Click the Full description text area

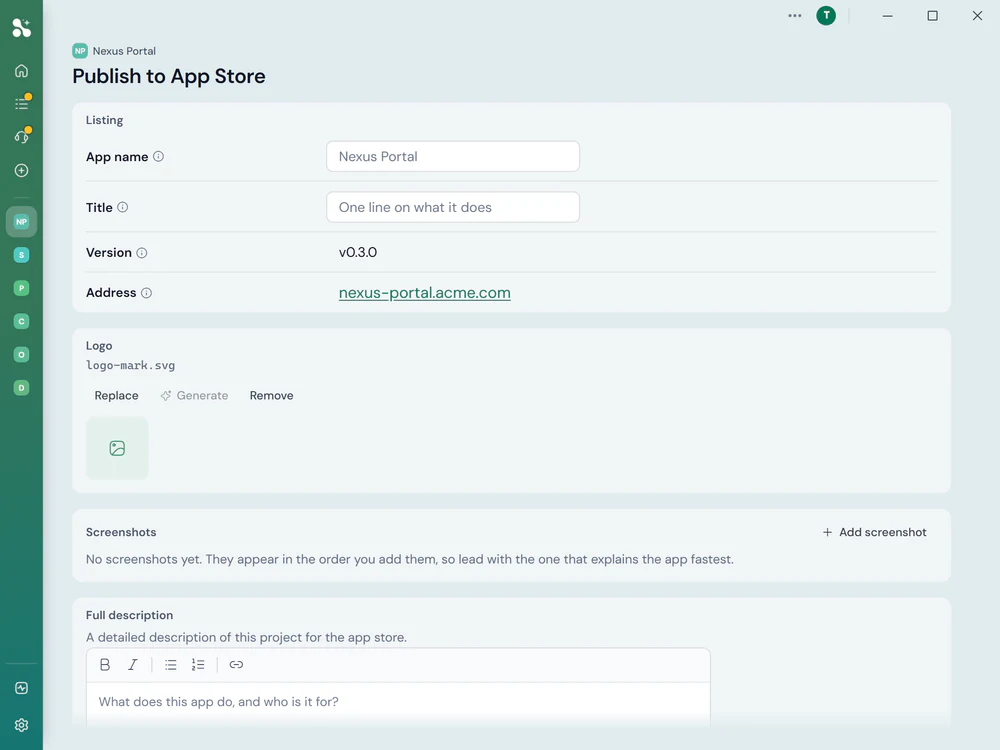point(398,702)
